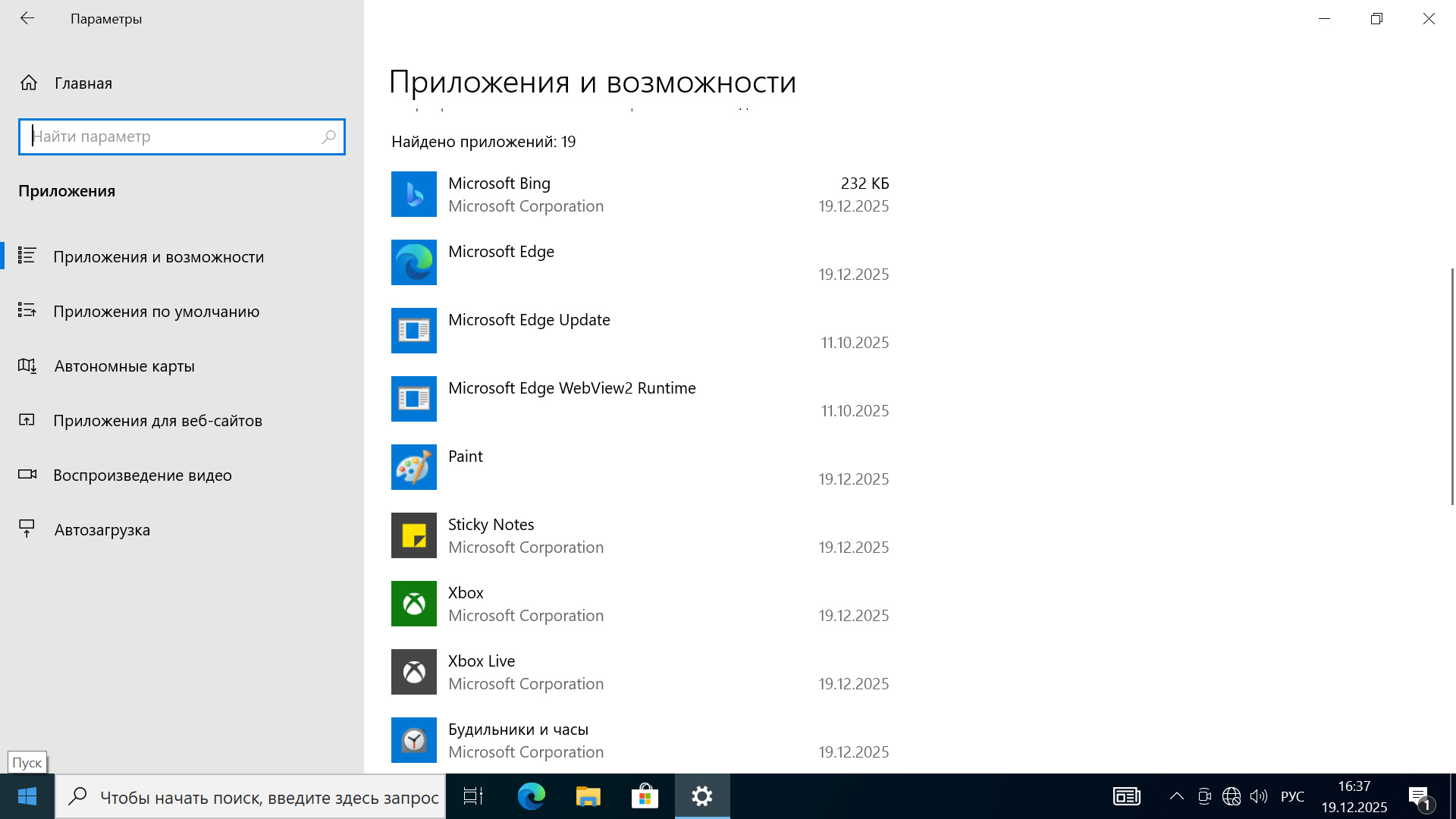Screen dimensions: 1456x819
Task: Open Microsoft Store from the taskbar
Action: point(645,796)
